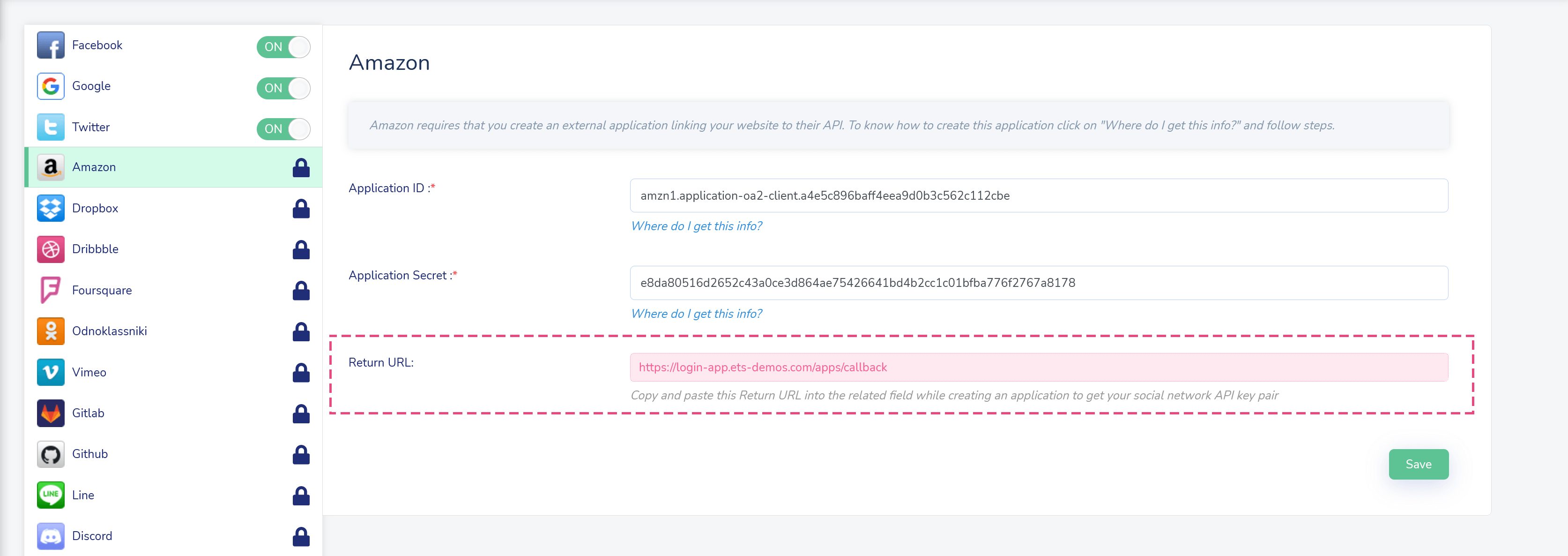
Task: Disable the Twitter ON switch
Action: tap(283, 129)
